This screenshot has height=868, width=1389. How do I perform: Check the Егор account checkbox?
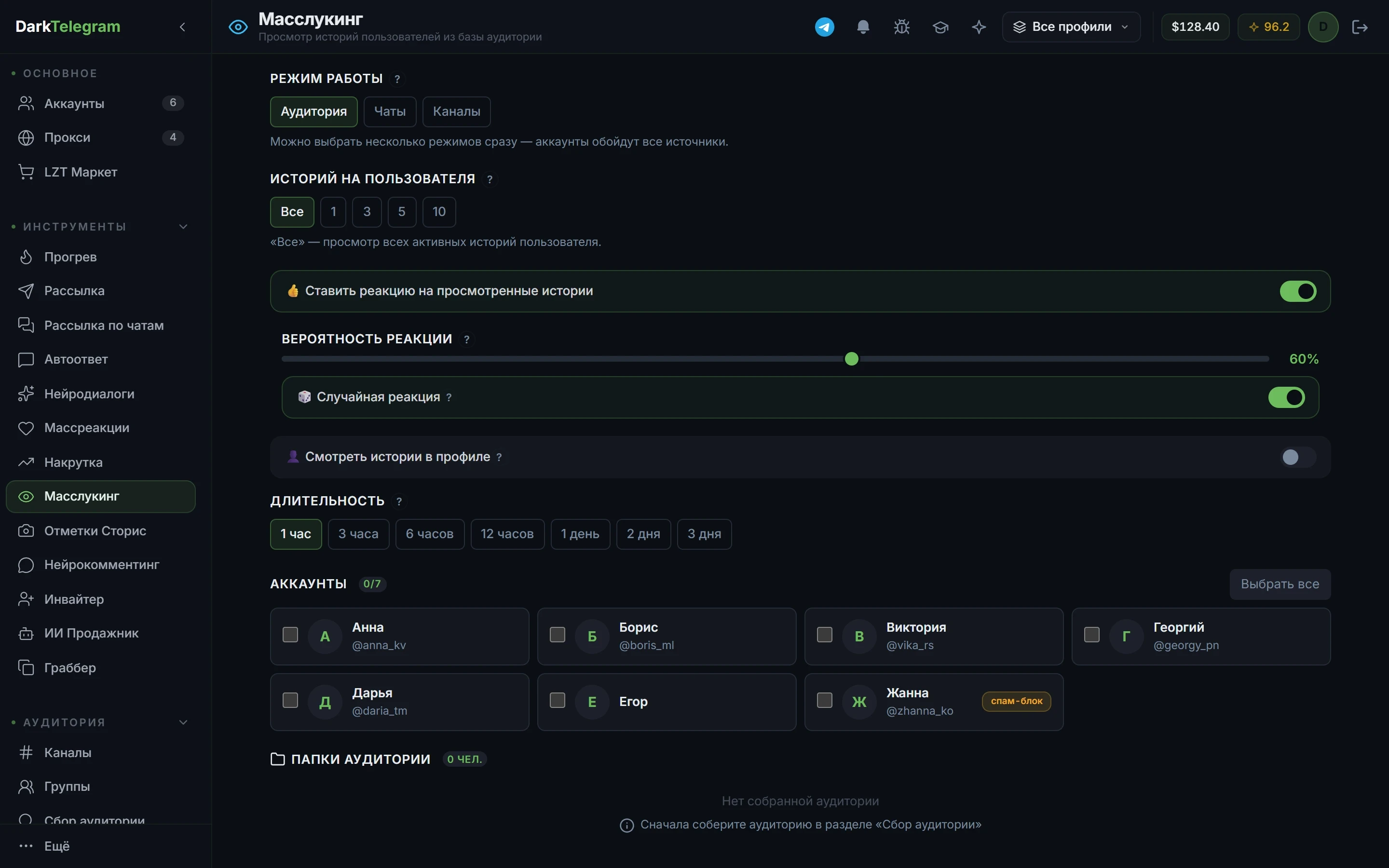click(558, 700)
